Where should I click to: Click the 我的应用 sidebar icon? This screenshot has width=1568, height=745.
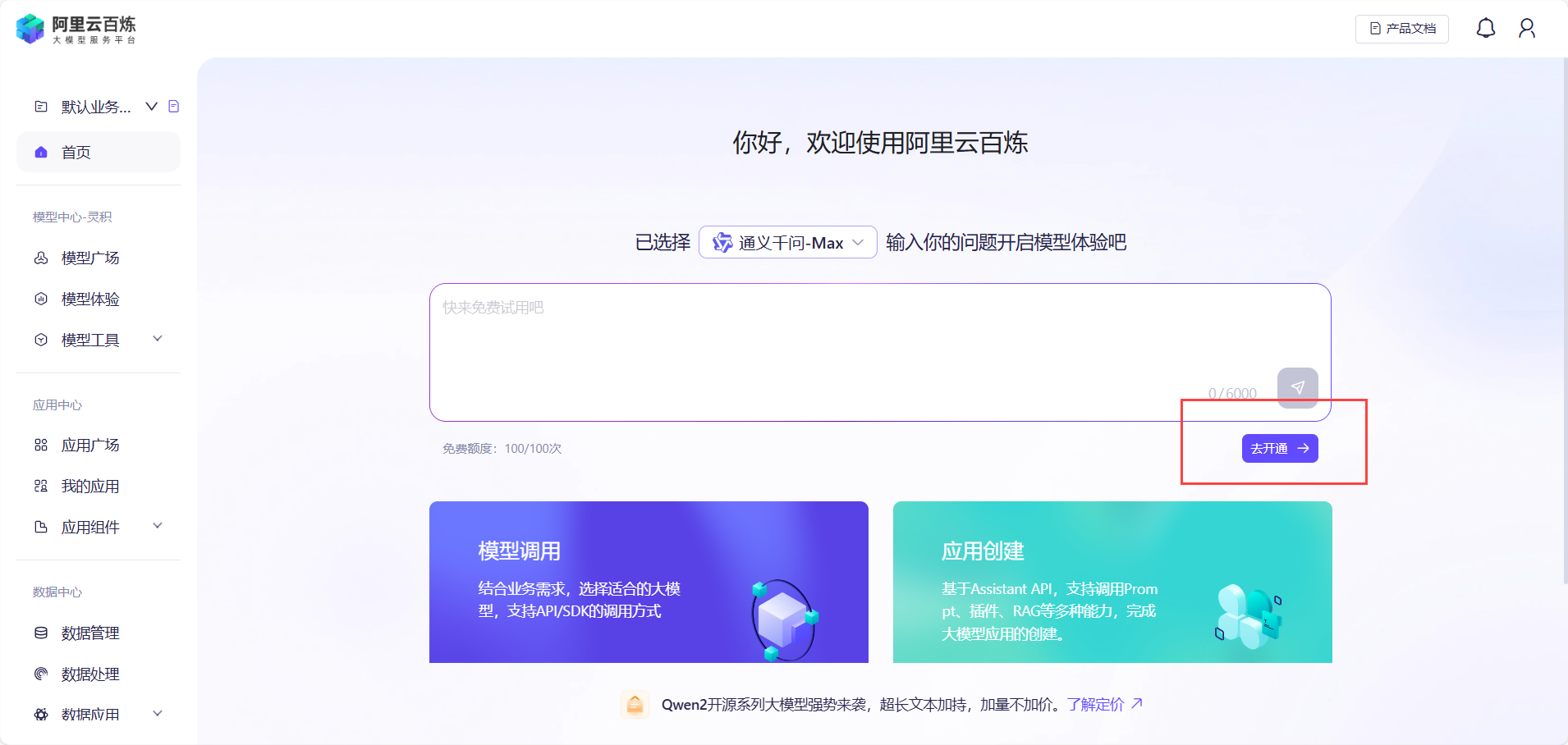(41, 486)
